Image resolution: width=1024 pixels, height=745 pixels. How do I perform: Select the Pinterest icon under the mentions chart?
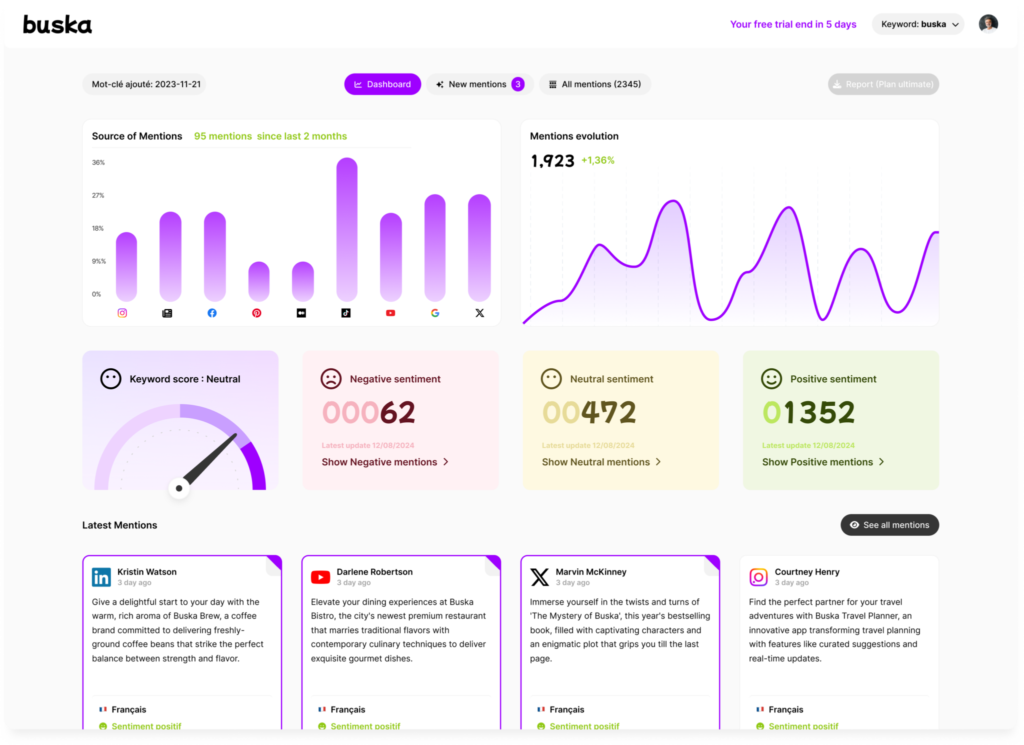(x=257, y=313)
